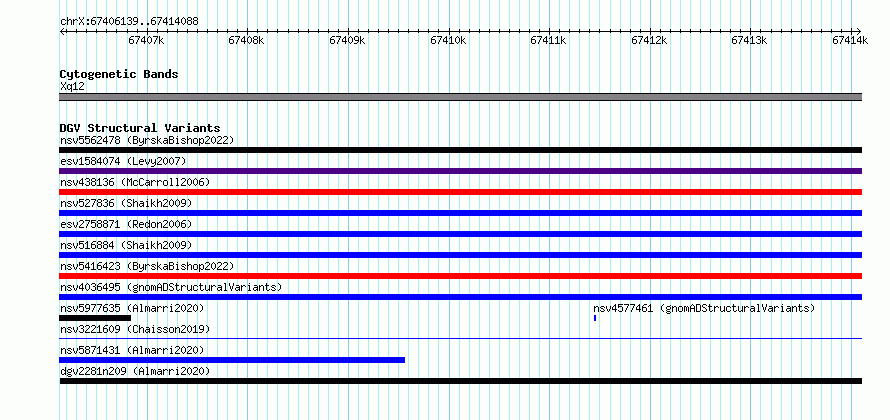Select the blue nsv5871431 variant bar

click(232, 360)
